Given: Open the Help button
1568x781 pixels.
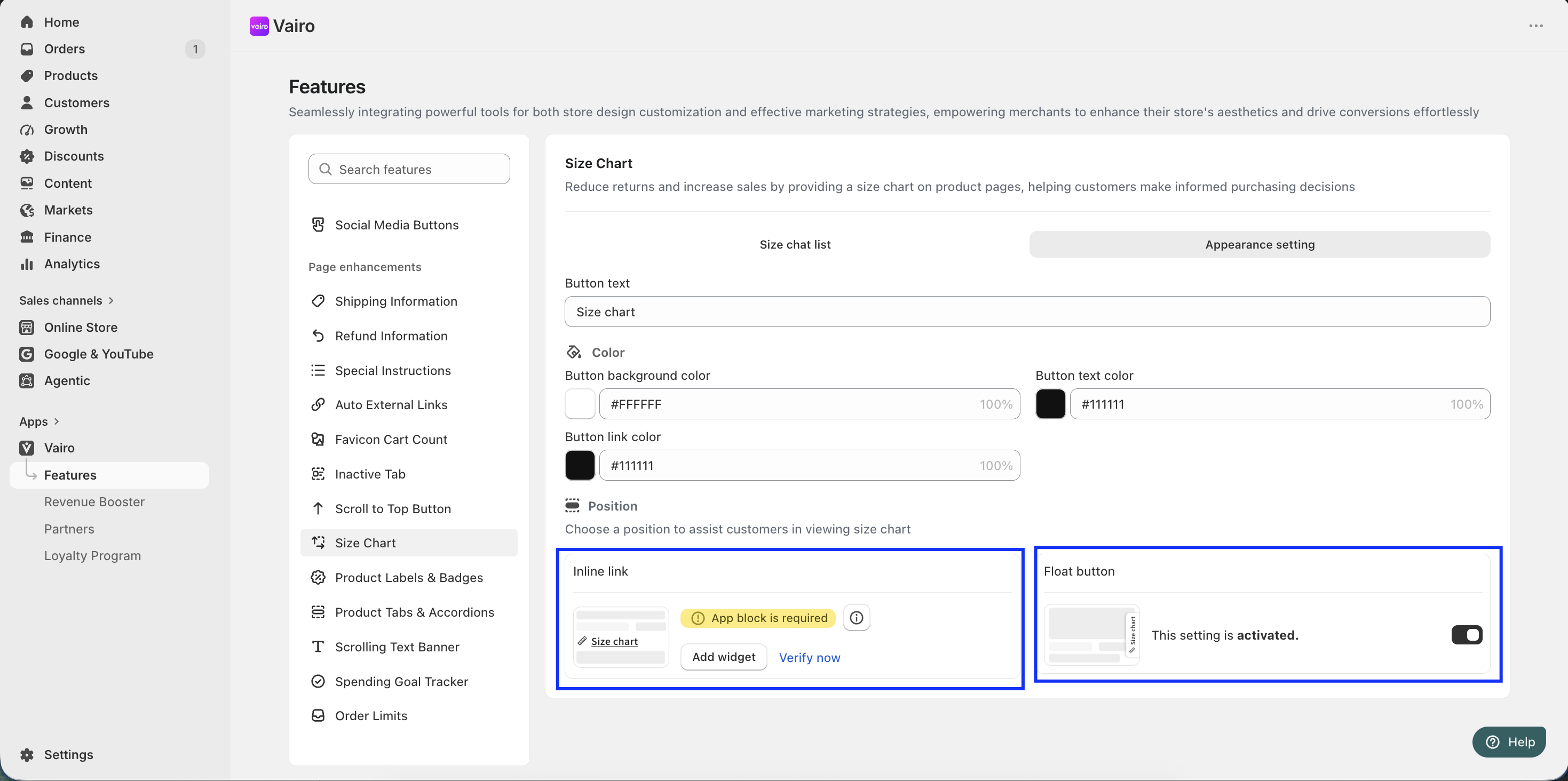Looking at the screenshot, I should point(1509,742).
